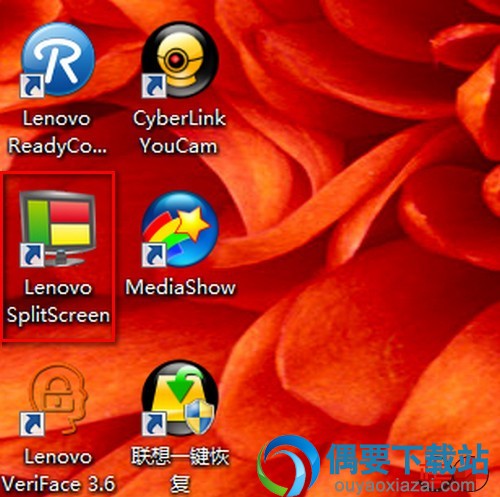The width and height of the screenshot is (500, 497).
Task: Click the "CyberLink YouCam" label text
Action: tap(179, 133)
